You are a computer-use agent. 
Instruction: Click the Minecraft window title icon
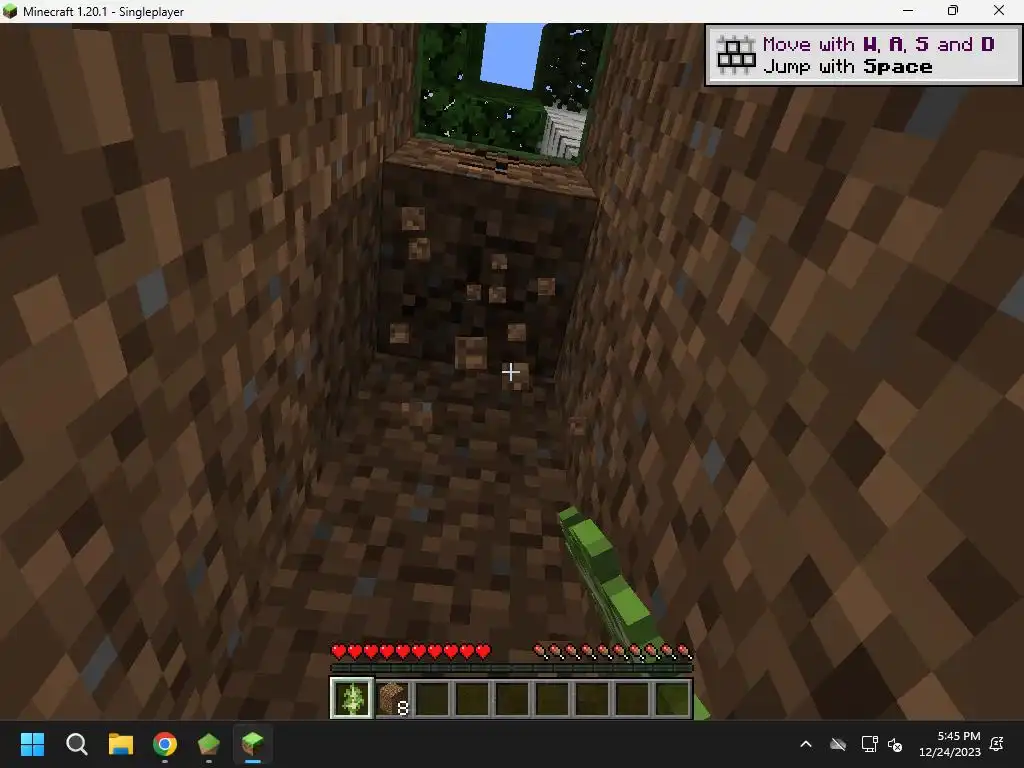[x=10, y=11]
